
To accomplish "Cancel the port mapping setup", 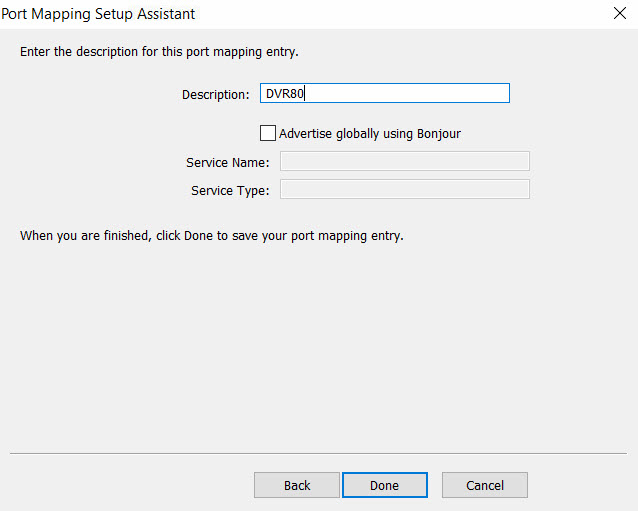I will click(x=484, y=485).
